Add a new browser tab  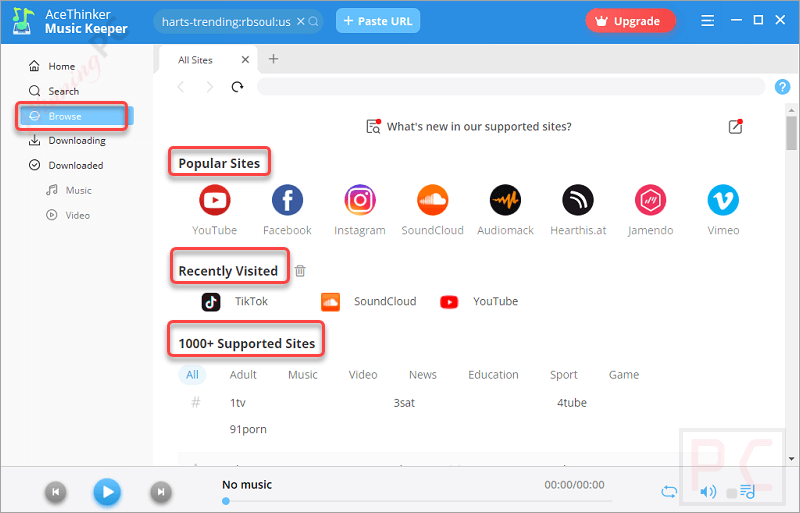tap(273, 59)
